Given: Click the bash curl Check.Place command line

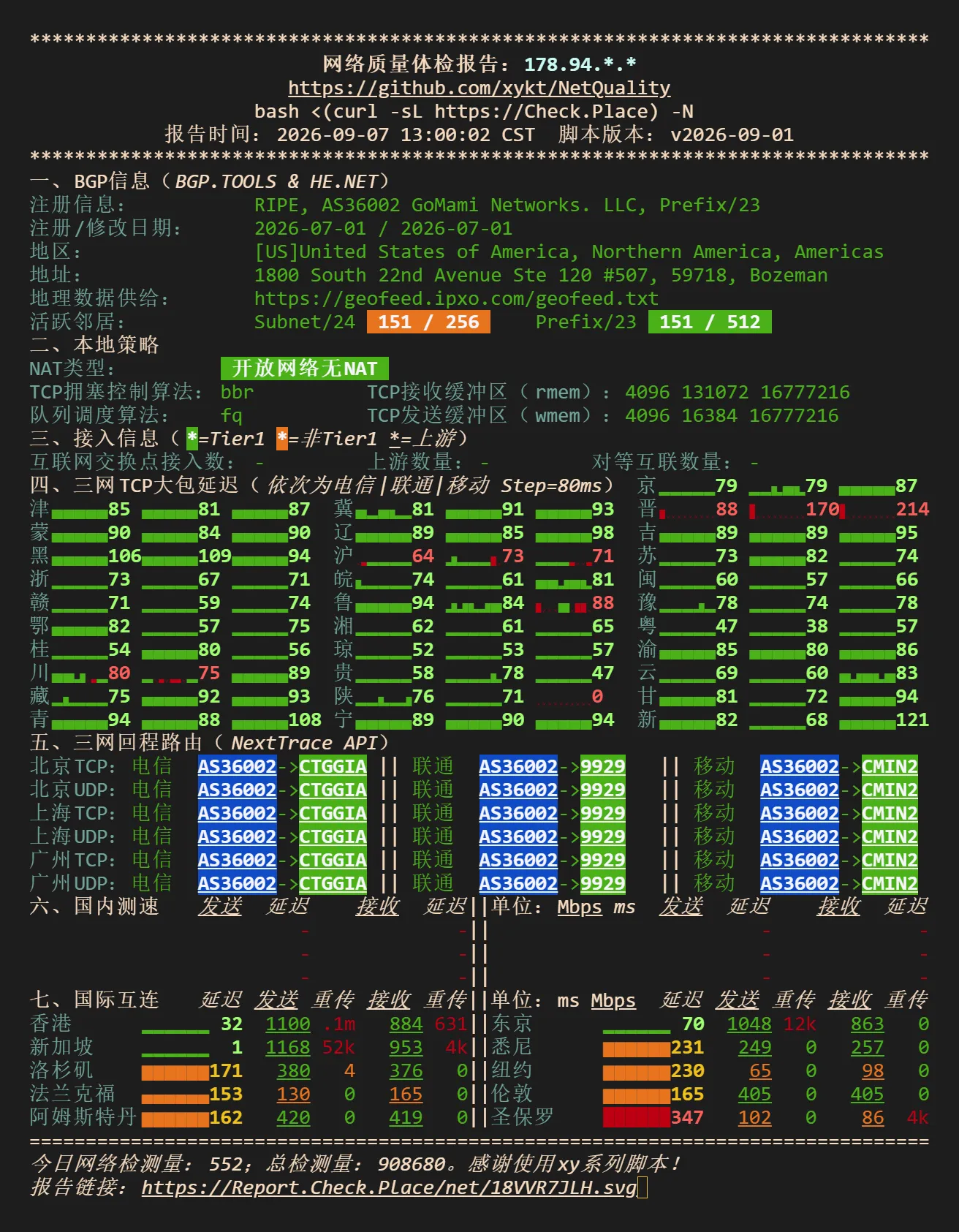Looking at the screenshot, I should click(474, 111).
